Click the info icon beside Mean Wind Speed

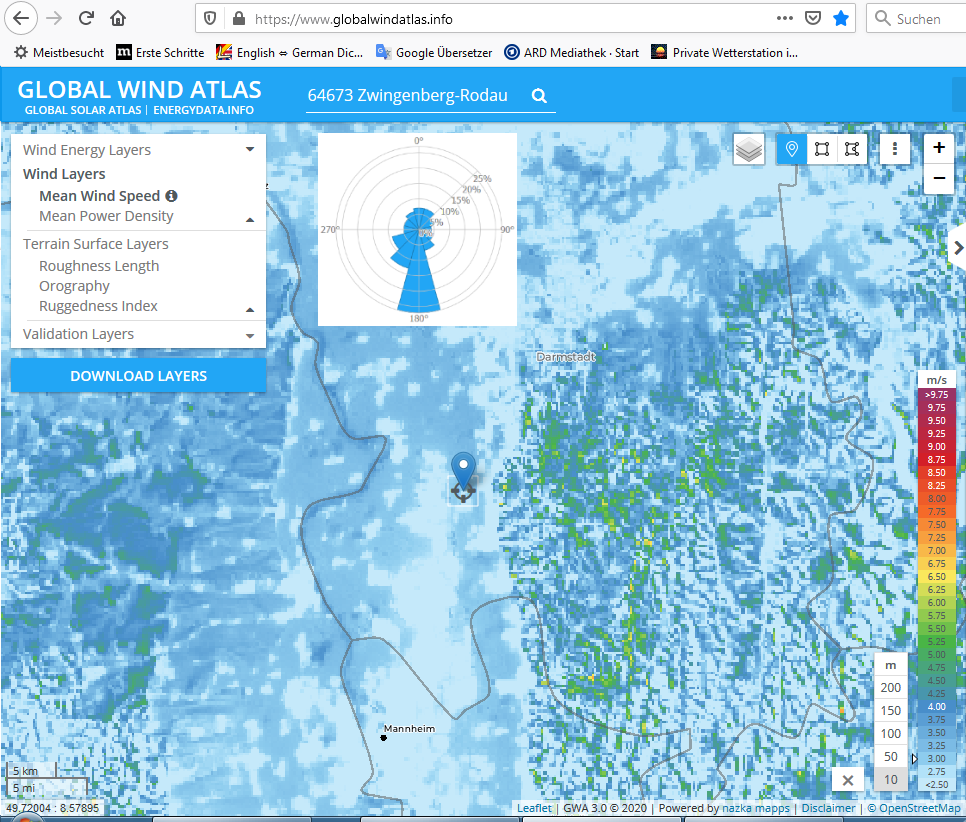(x=171, y=196)
